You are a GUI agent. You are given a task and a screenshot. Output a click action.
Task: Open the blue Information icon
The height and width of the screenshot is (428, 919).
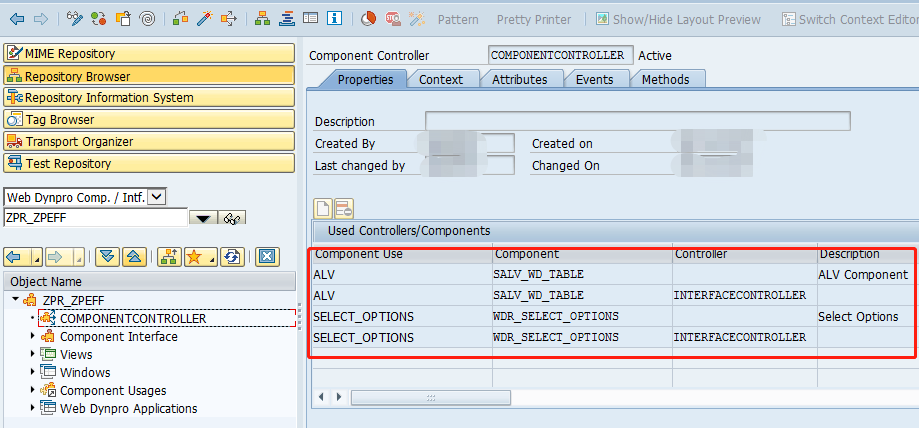coord(334,19)
